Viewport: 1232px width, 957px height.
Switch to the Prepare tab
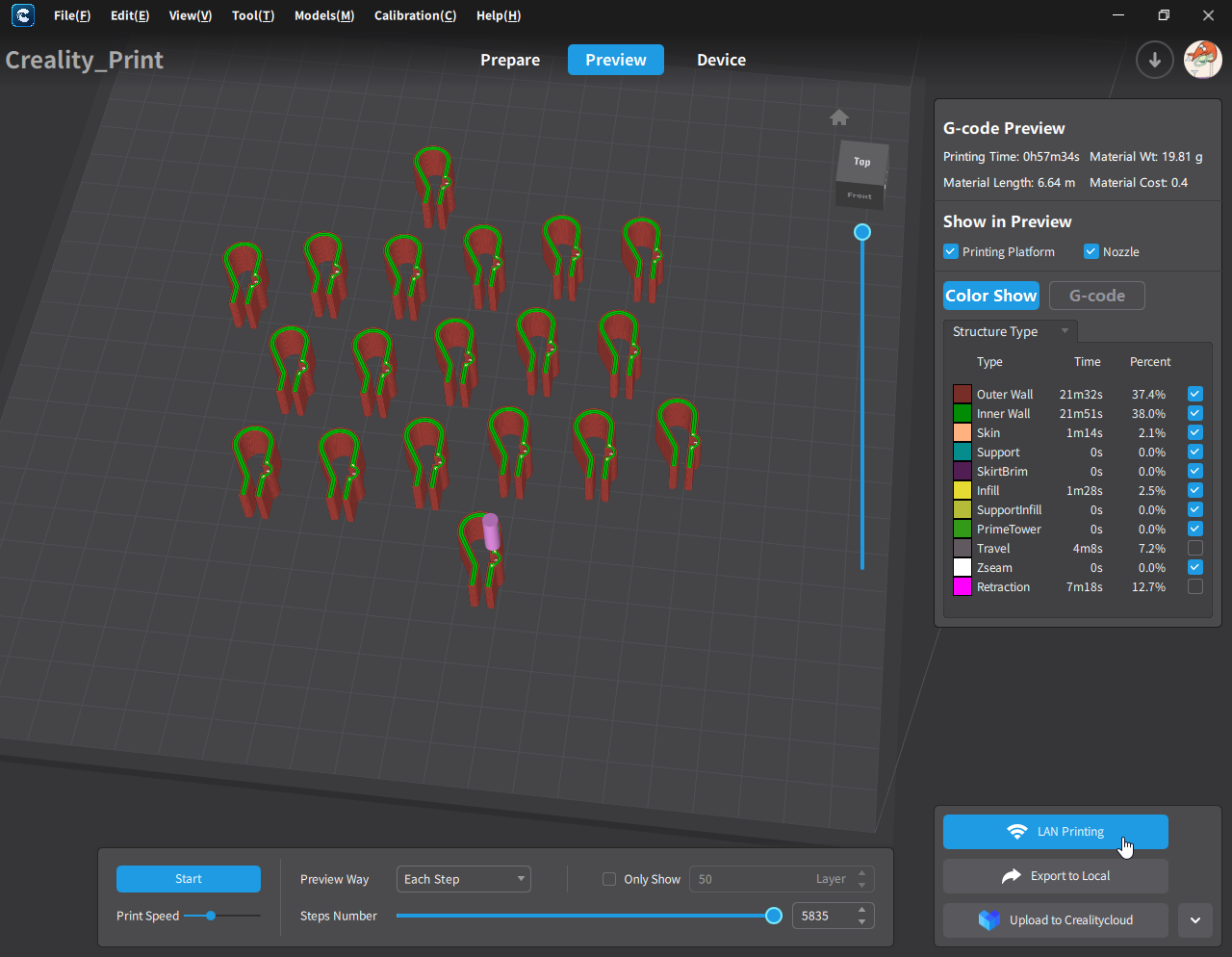510,60
